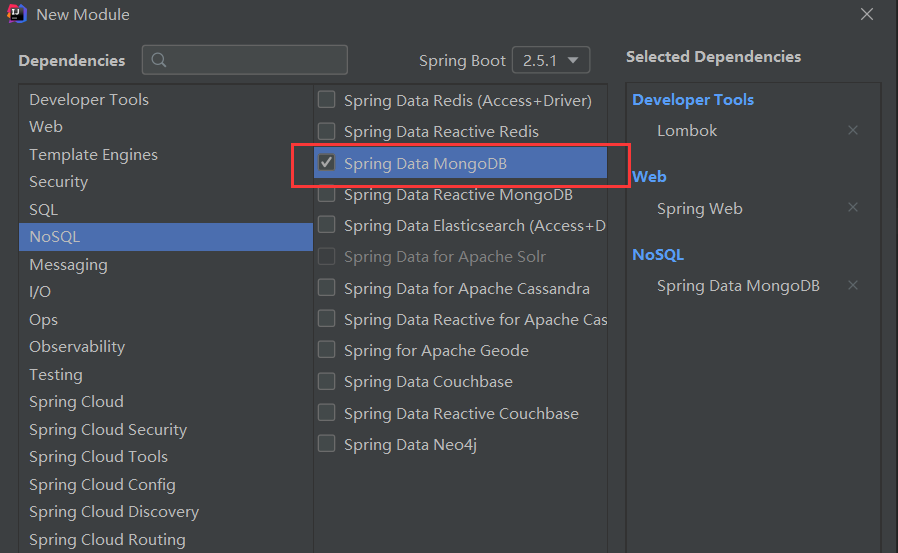
Task: Select the Web category in the list
Action: [166, 127]
